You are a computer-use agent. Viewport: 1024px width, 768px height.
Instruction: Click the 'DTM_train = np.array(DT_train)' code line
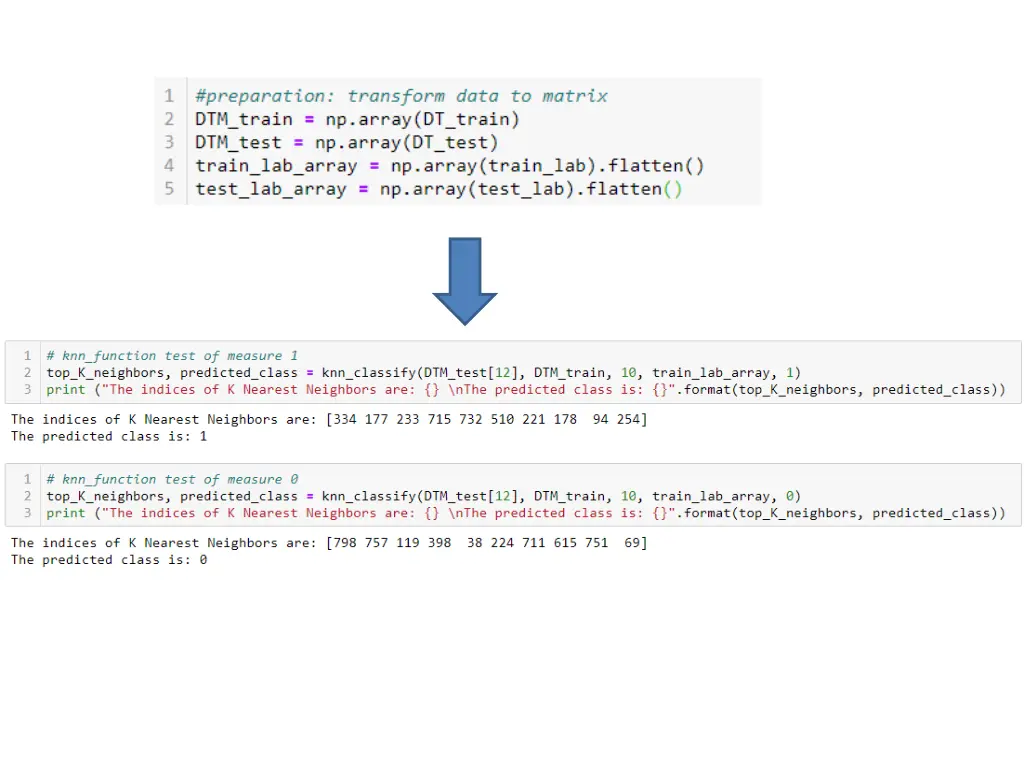coord(357,120)
